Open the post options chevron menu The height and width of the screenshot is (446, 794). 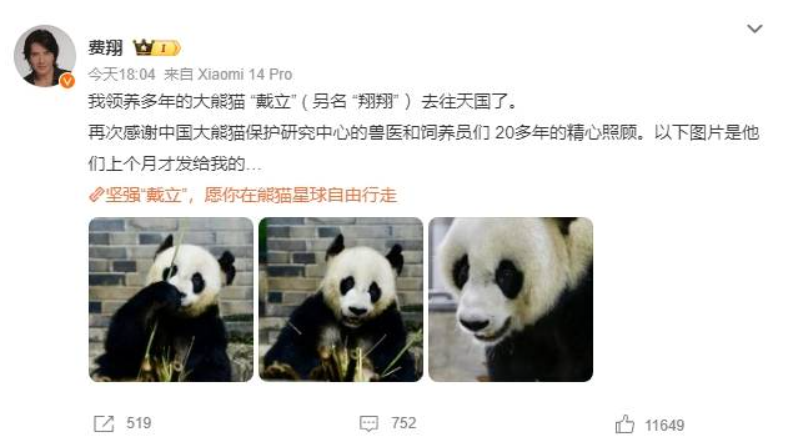click(755, 29)
